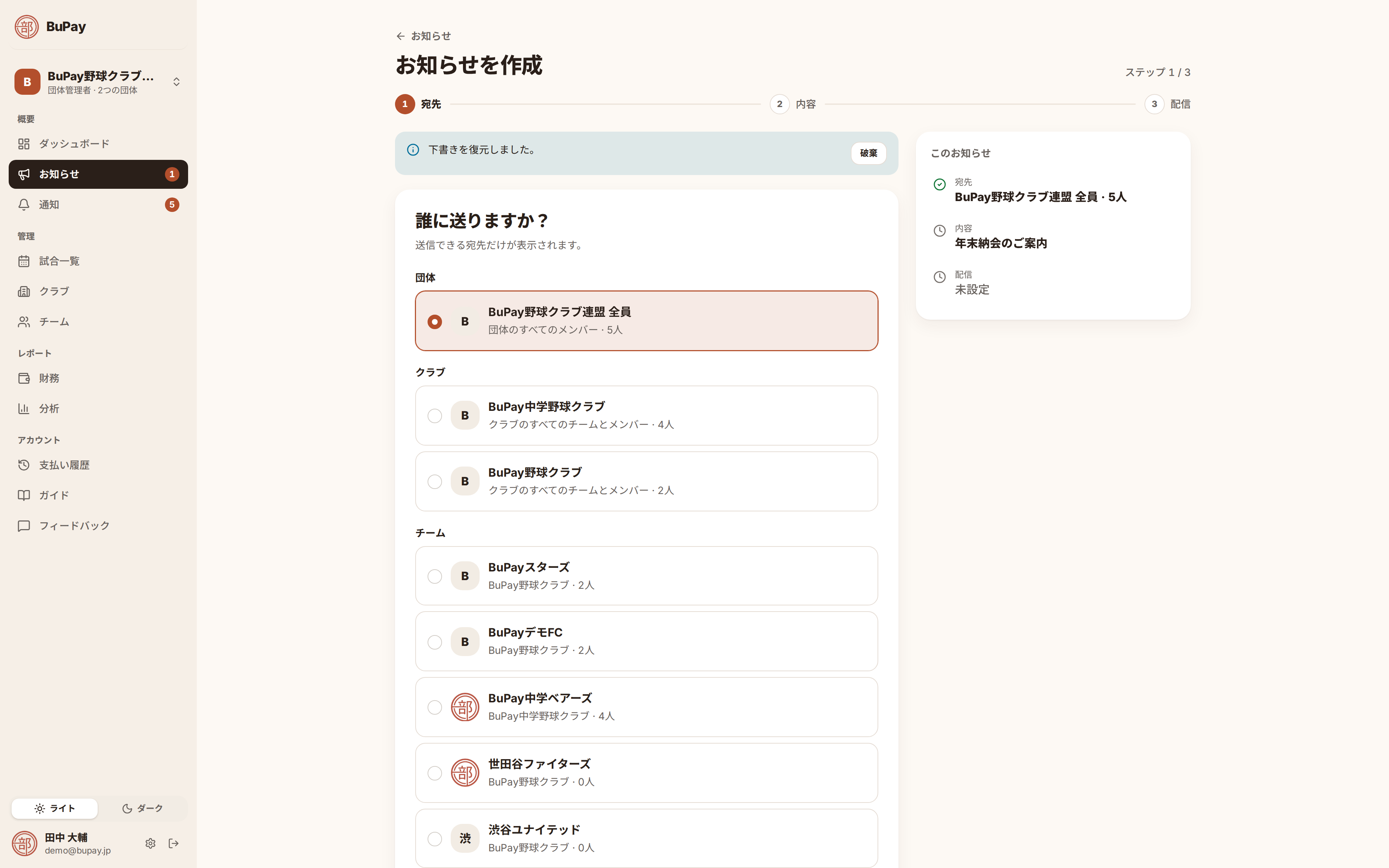The image size is (1389, 868).
Task: Click the 支払い履歴 history icon
Action: 24,465
